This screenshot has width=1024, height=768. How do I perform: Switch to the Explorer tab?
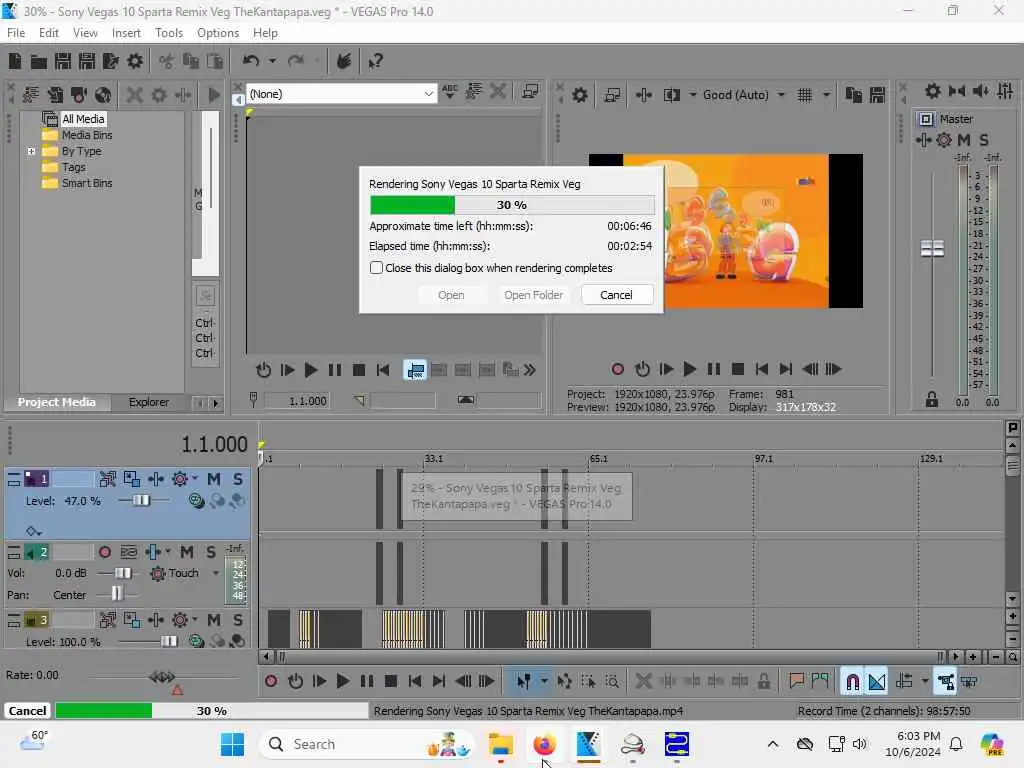tap(148, 402)
